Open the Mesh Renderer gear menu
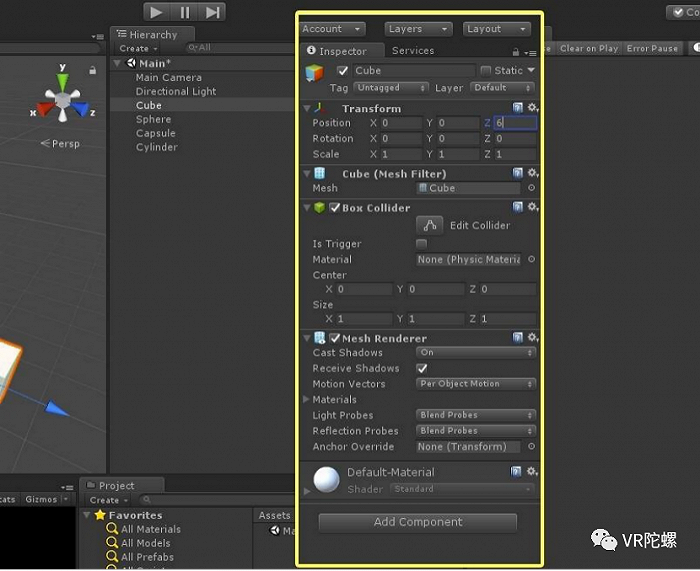 pos(533,338)
